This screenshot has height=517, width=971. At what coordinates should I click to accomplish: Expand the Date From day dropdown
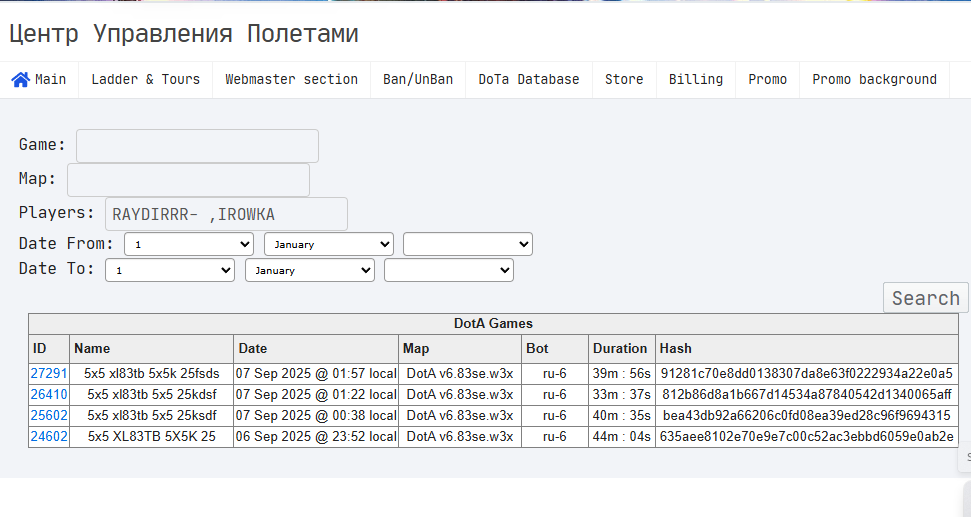(x=189, y=244)
